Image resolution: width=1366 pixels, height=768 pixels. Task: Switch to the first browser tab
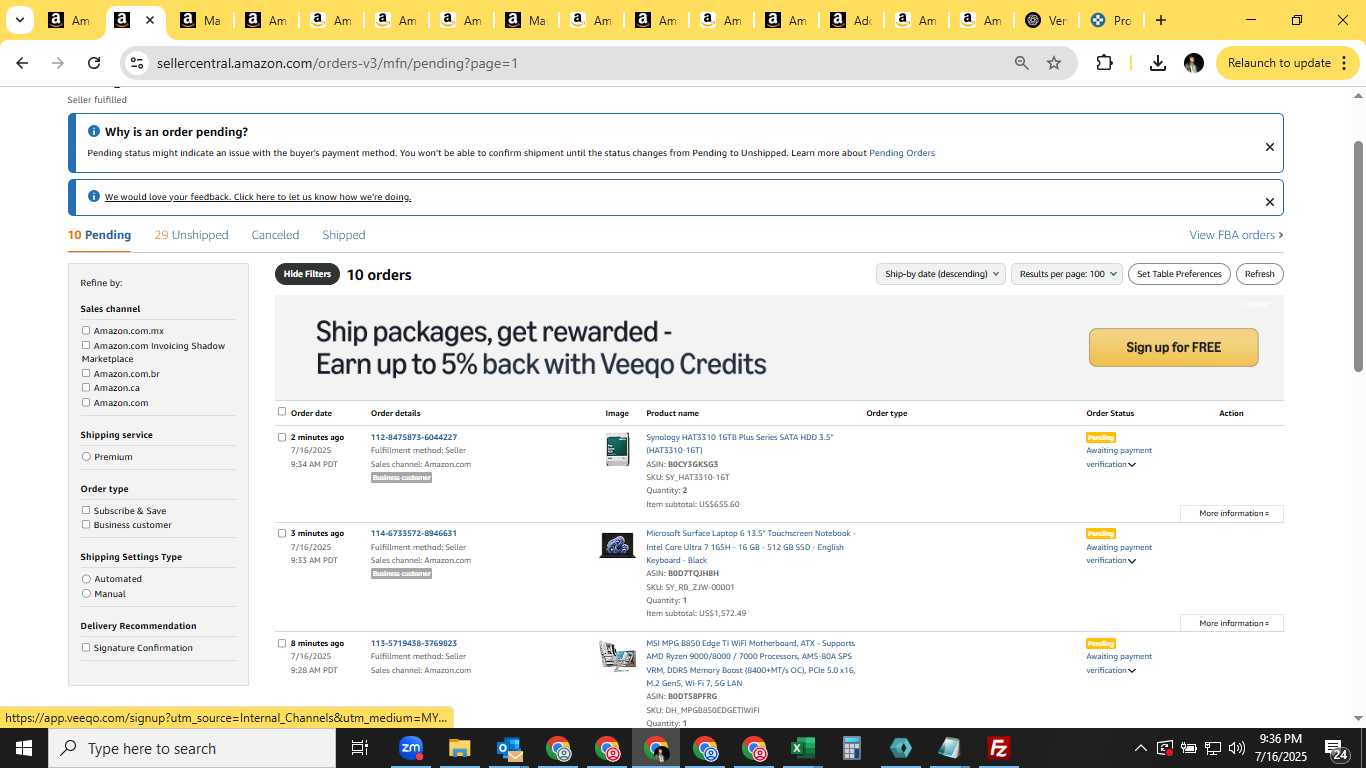coord(68,20)
